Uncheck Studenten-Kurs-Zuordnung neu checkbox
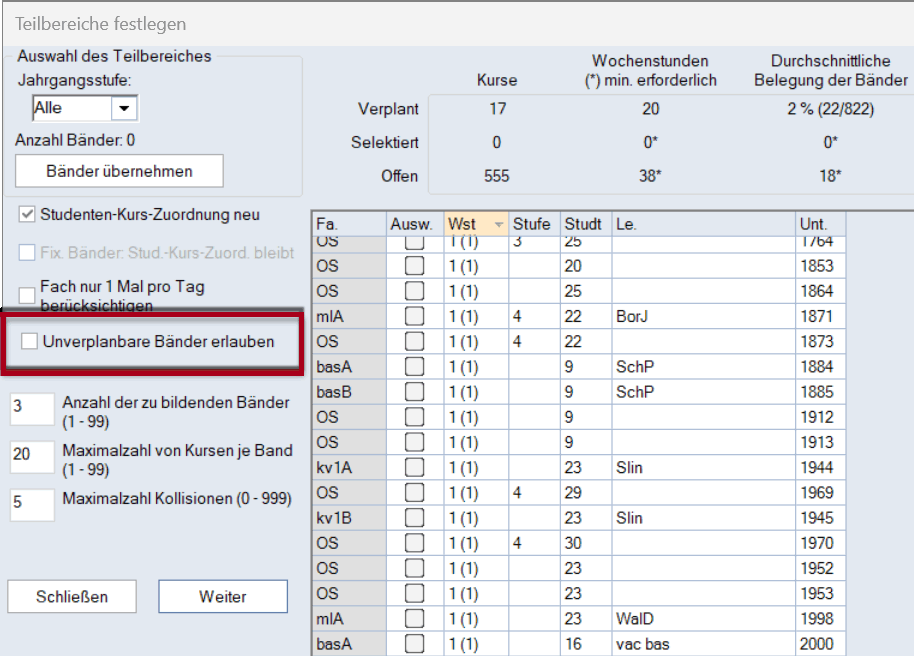 27,215
